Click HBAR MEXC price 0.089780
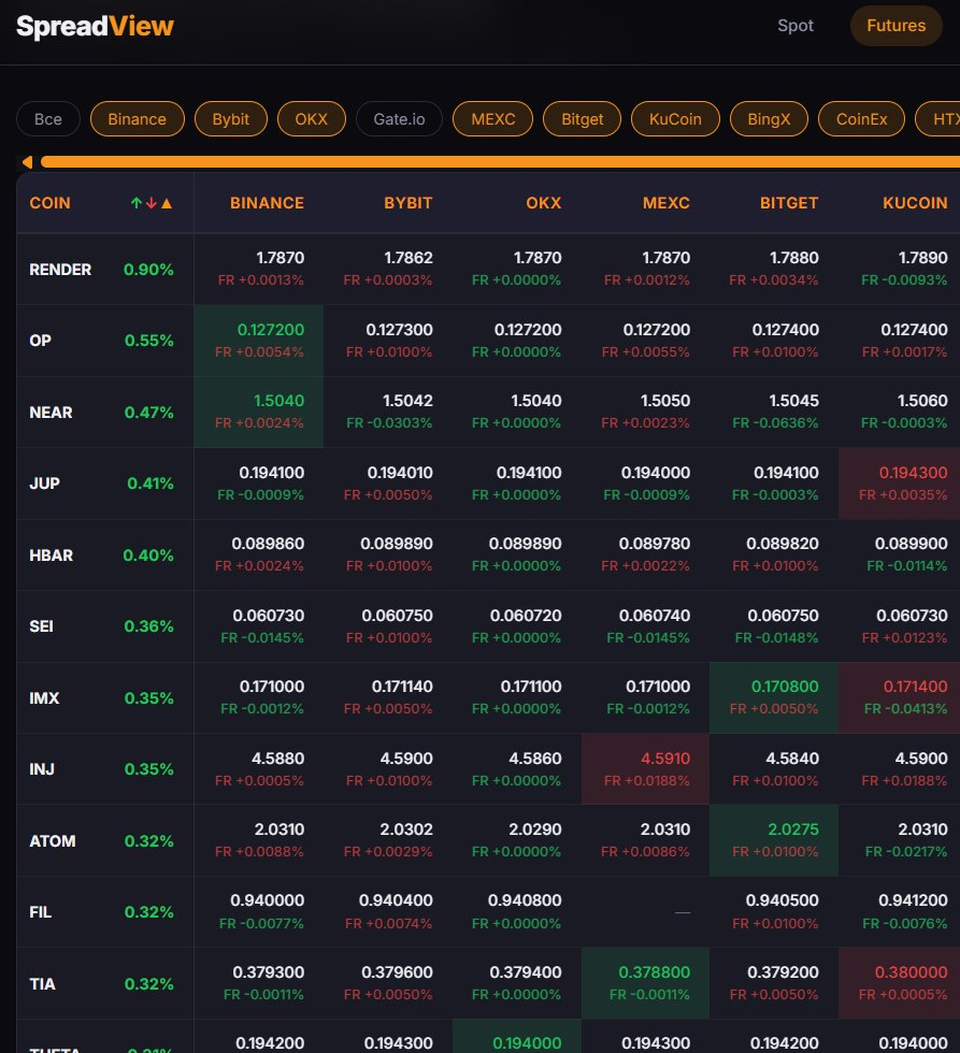 (x=654, y=543)
